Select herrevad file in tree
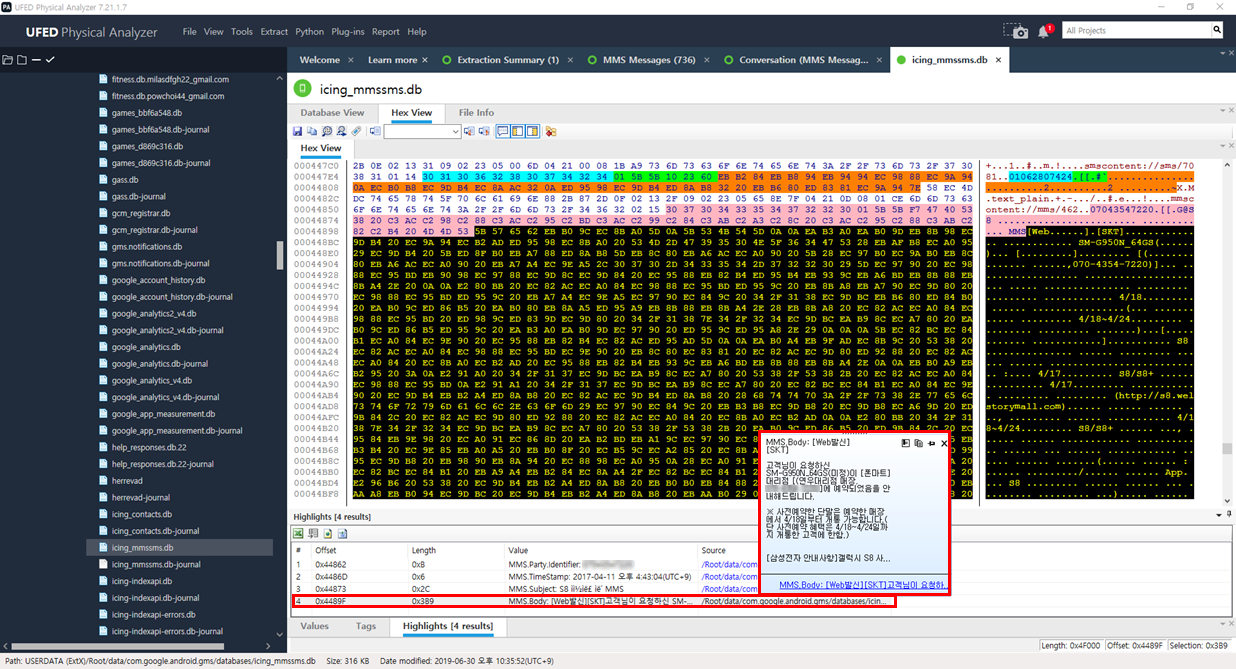The width and height of the screenshot is (1236, 669). click(x=127, y=481)
